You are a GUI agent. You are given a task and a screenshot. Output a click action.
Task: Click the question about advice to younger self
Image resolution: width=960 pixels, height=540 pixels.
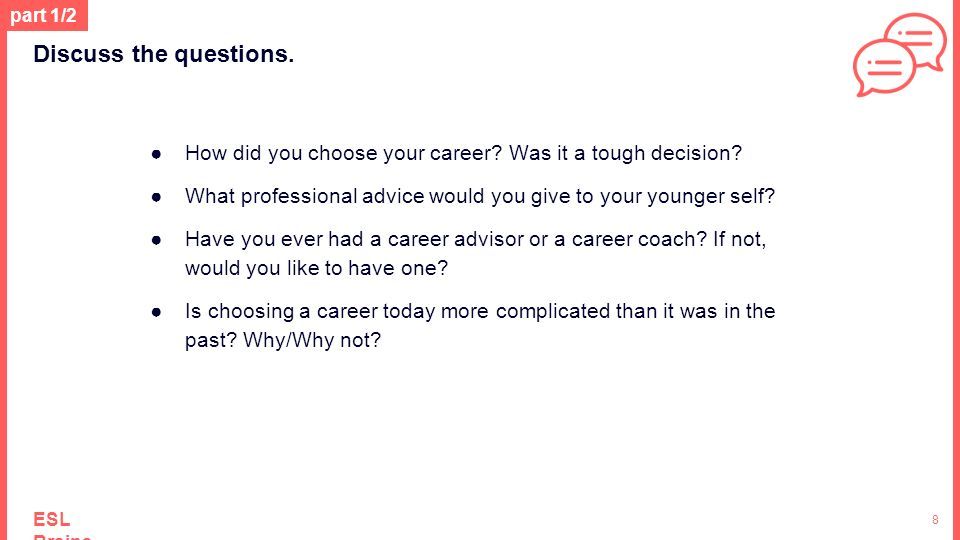(480, 196)
